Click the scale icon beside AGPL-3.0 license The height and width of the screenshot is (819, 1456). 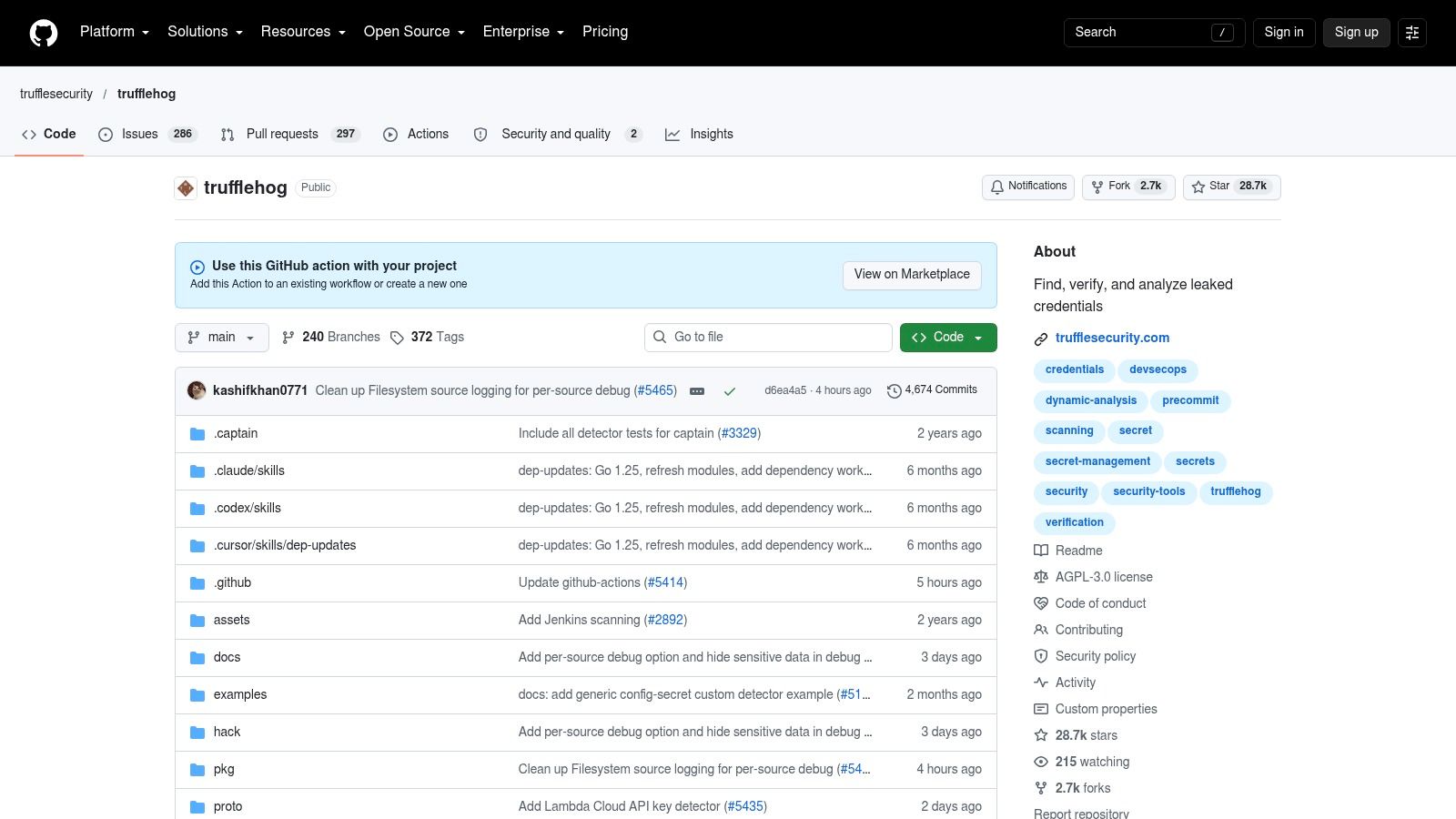1041,577
